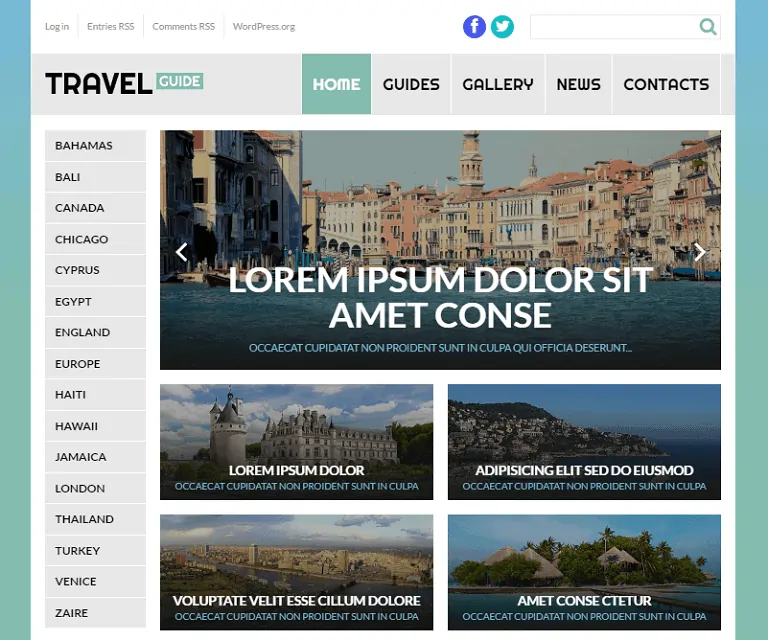The image size is (768, 640).
Task: Select England in the sidebar
Action: [x=96, y=332]
